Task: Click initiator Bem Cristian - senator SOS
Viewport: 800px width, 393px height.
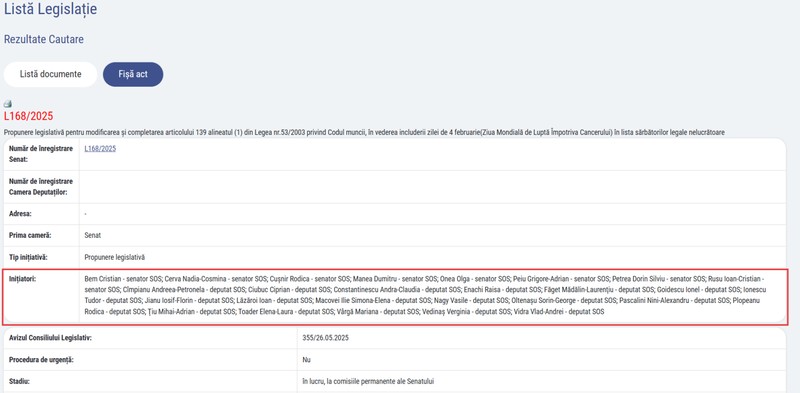Action: point(123,279)
